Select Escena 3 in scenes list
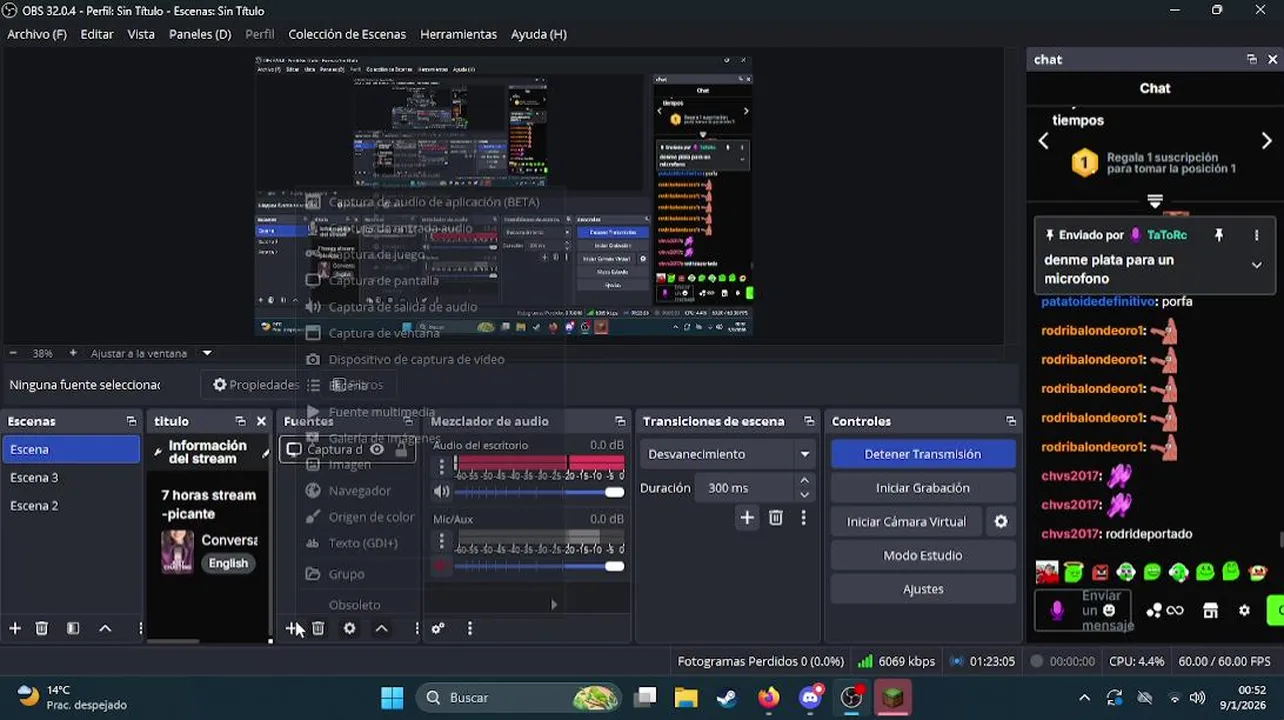This screenshot has height=720, width=1284. (x=72, y=478)
